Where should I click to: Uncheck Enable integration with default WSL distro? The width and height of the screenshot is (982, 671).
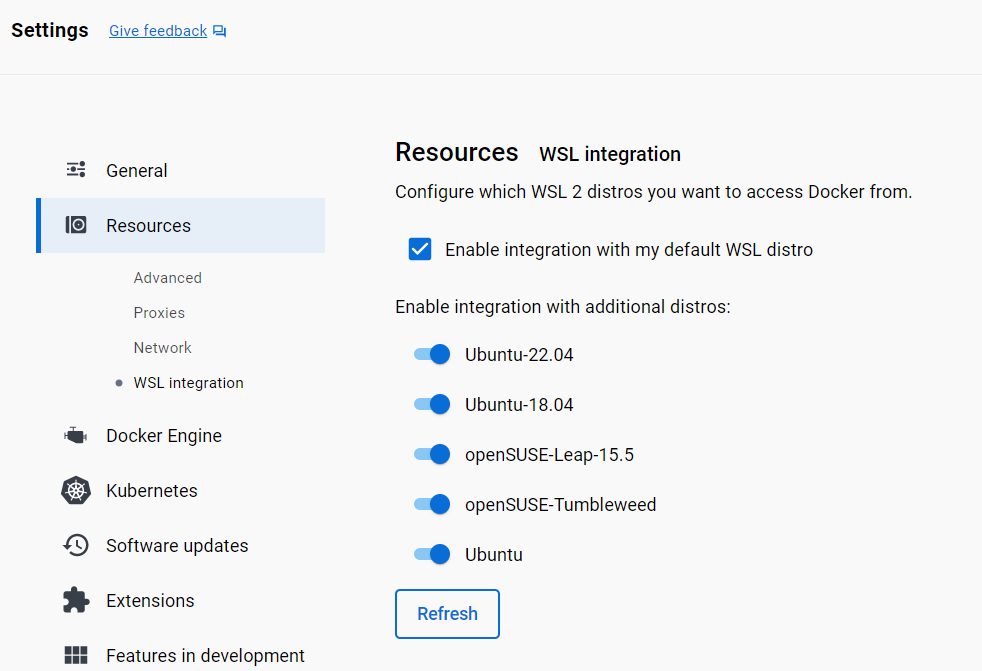420,249
